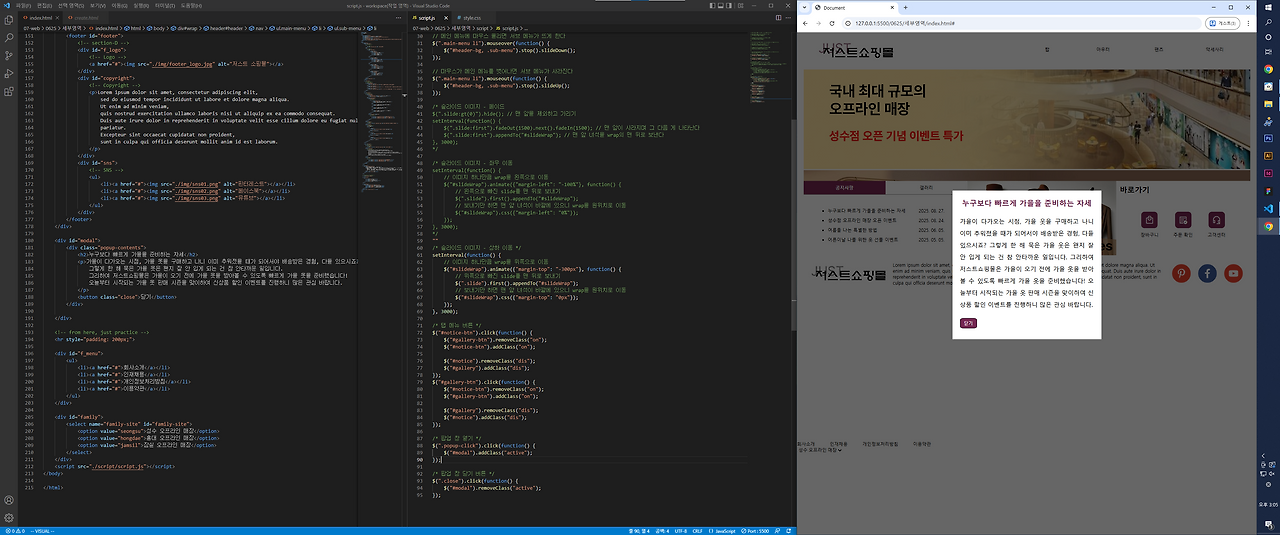
Task: Click the 팬츠 navigation link on webpage
Action: [x=1158, y=49]
